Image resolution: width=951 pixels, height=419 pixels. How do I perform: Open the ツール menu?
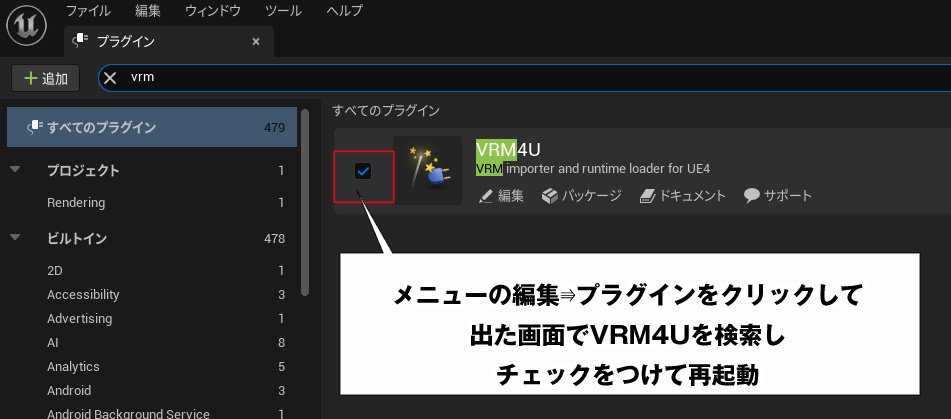tap(283, 11)
